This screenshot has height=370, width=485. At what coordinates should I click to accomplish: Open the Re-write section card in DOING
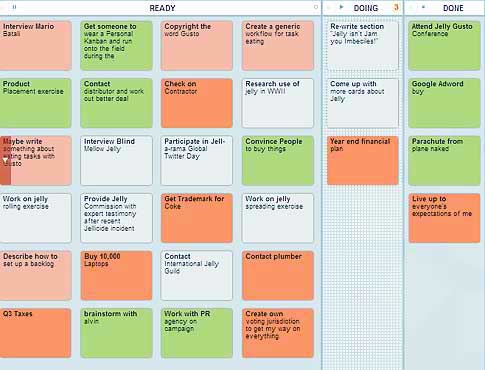tap(363, 46)
